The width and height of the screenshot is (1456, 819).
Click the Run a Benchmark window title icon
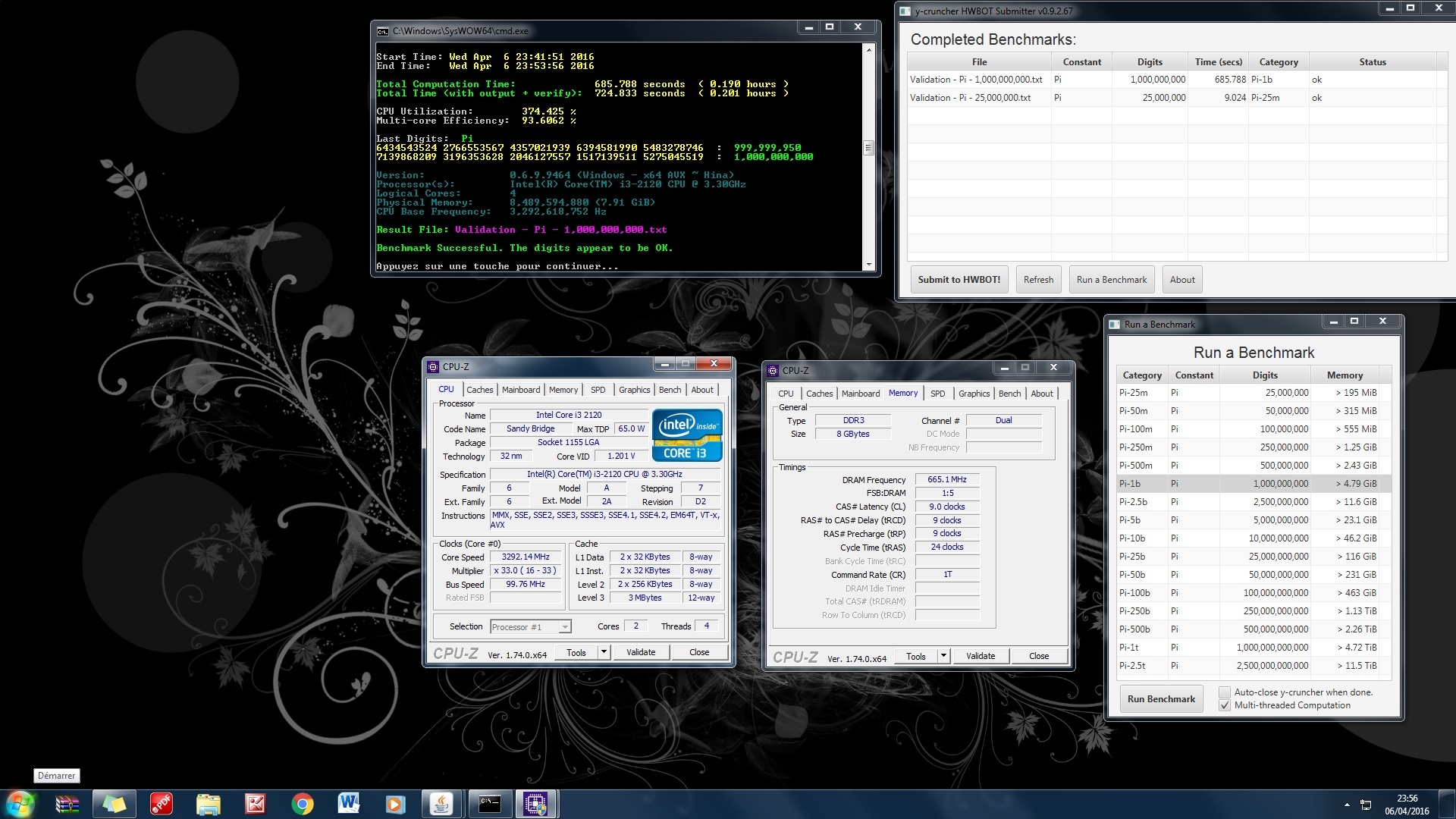click(x=1114, y=324)
